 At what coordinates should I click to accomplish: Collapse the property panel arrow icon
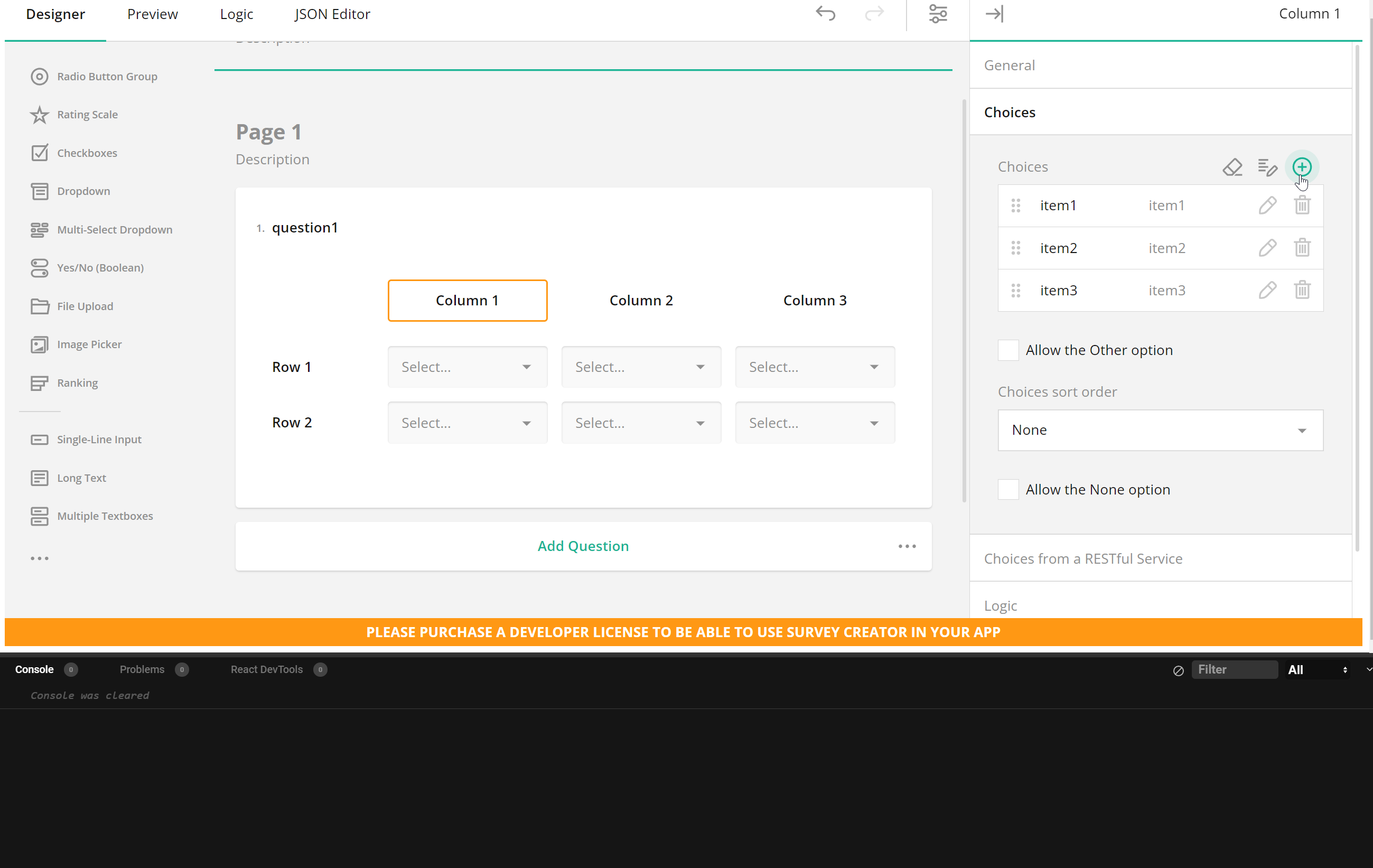(x=994, y=14)
